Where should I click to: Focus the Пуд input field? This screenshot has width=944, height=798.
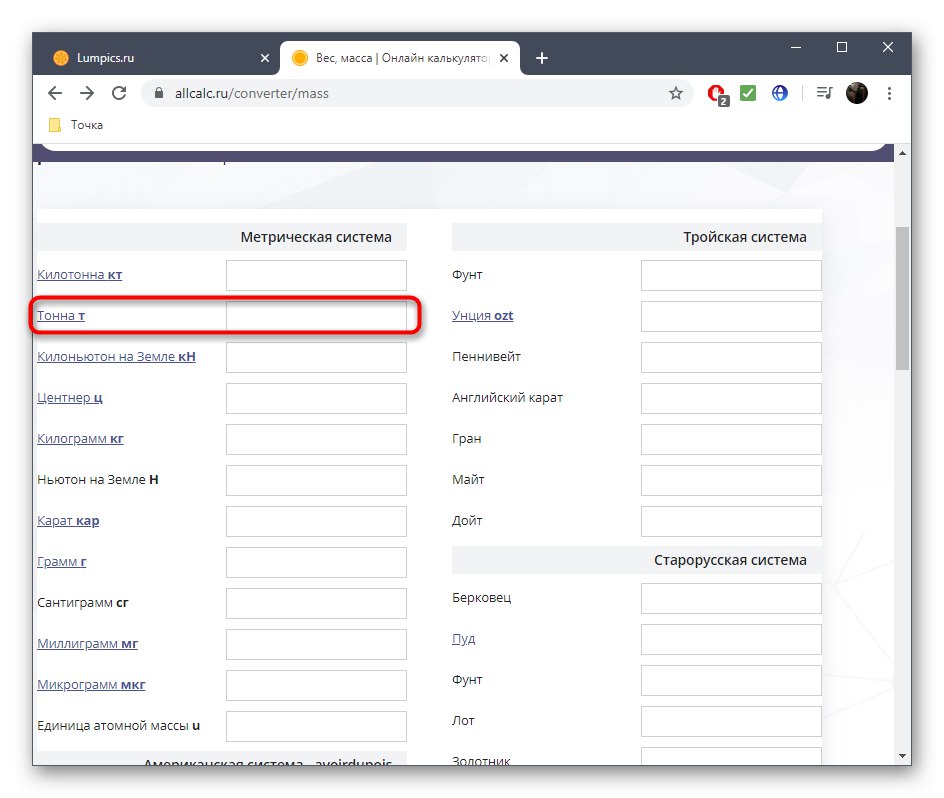click(x=731, y=639)
